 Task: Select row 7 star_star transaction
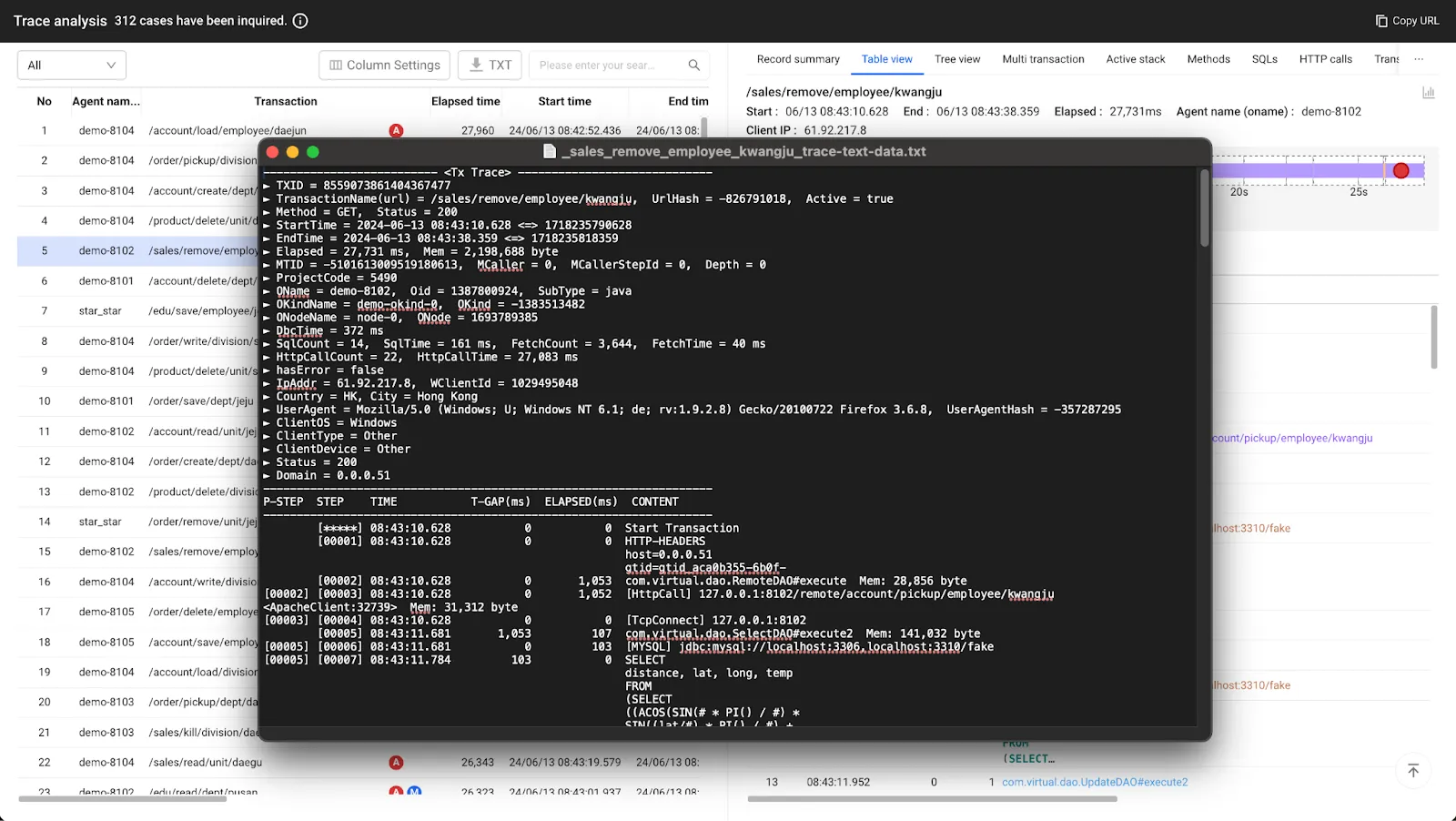pos(138,310)
